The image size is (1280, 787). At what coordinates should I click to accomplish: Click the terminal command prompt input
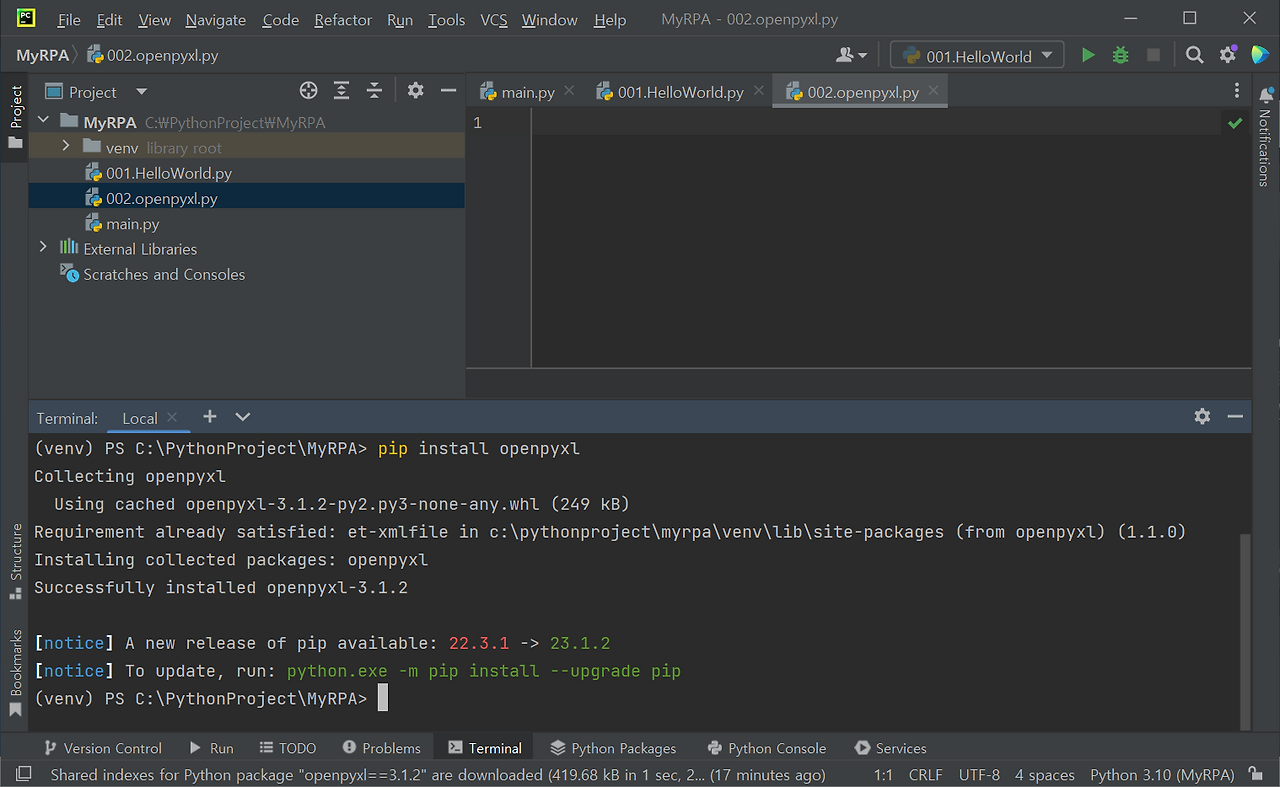point(383,698)
